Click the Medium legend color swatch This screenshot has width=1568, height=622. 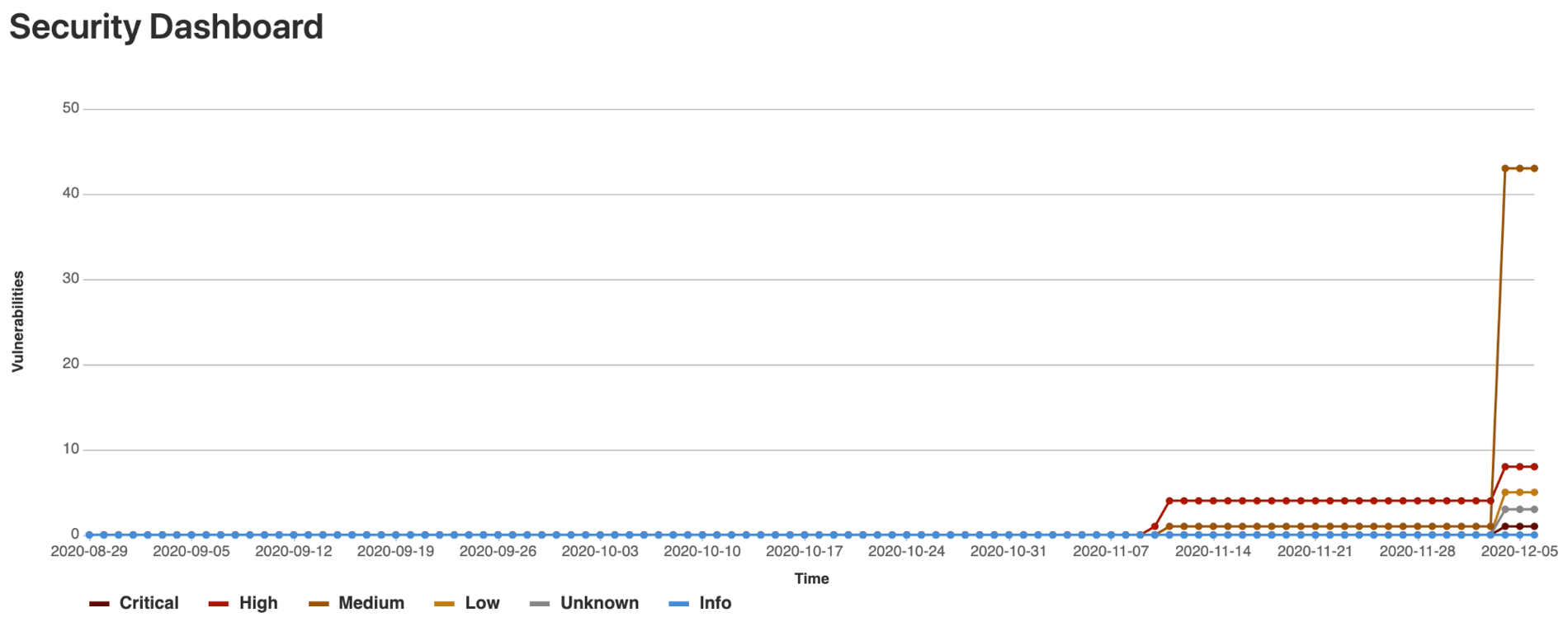(319, 604)
